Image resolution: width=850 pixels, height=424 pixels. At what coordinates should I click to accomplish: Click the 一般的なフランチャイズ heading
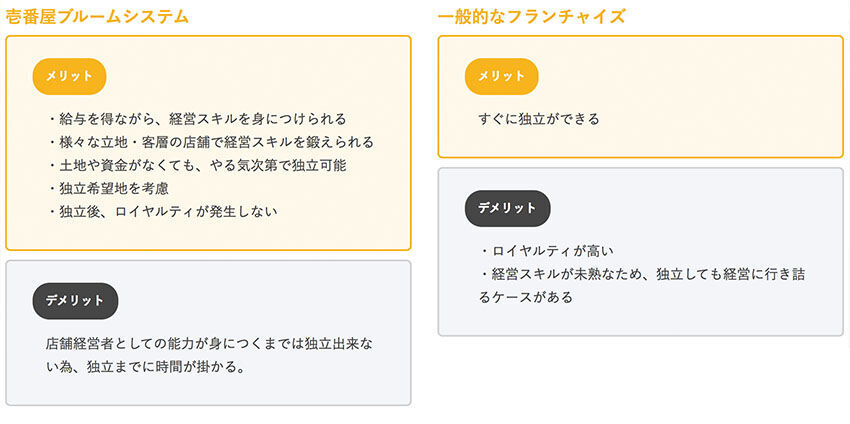(531, 16)
